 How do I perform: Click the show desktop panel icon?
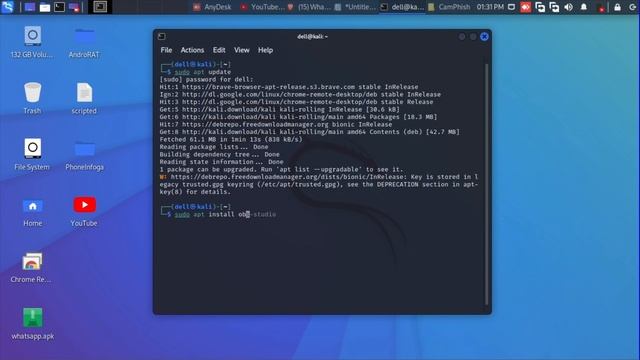(x=30, y=7)
